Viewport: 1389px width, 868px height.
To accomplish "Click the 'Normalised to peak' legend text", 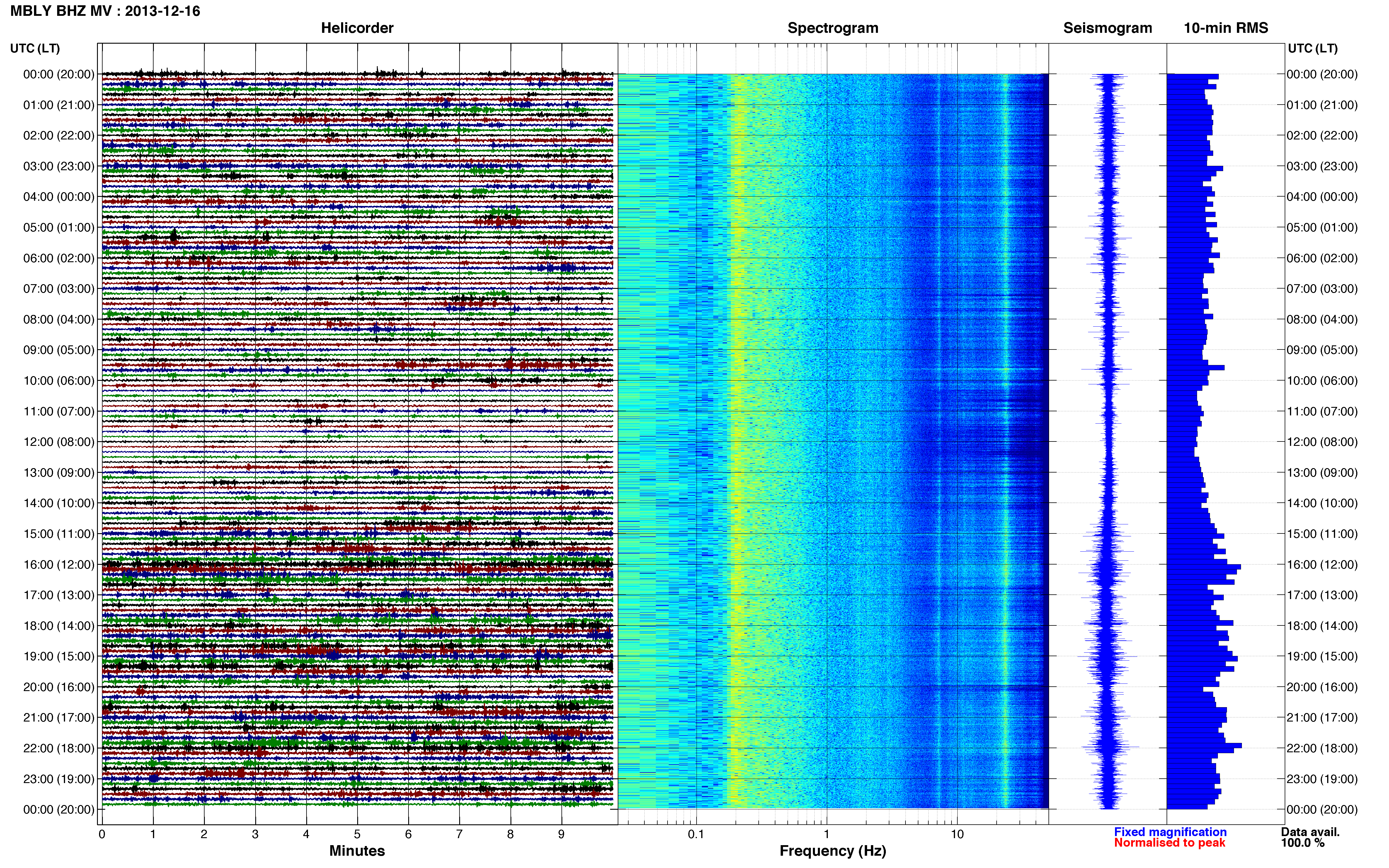I will [1170, 843].
